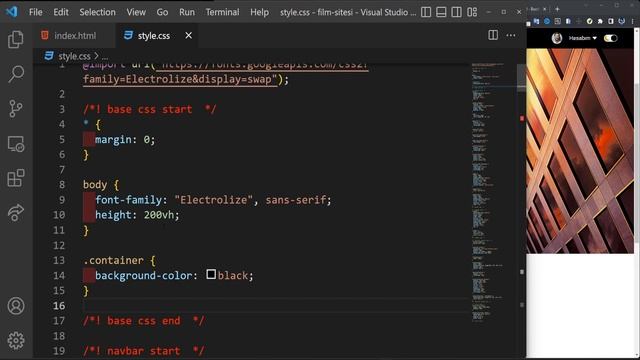This screenshot has height=360, width=640.
Task: Open the Explorer view in the activity bar
Action: point(16,40)
